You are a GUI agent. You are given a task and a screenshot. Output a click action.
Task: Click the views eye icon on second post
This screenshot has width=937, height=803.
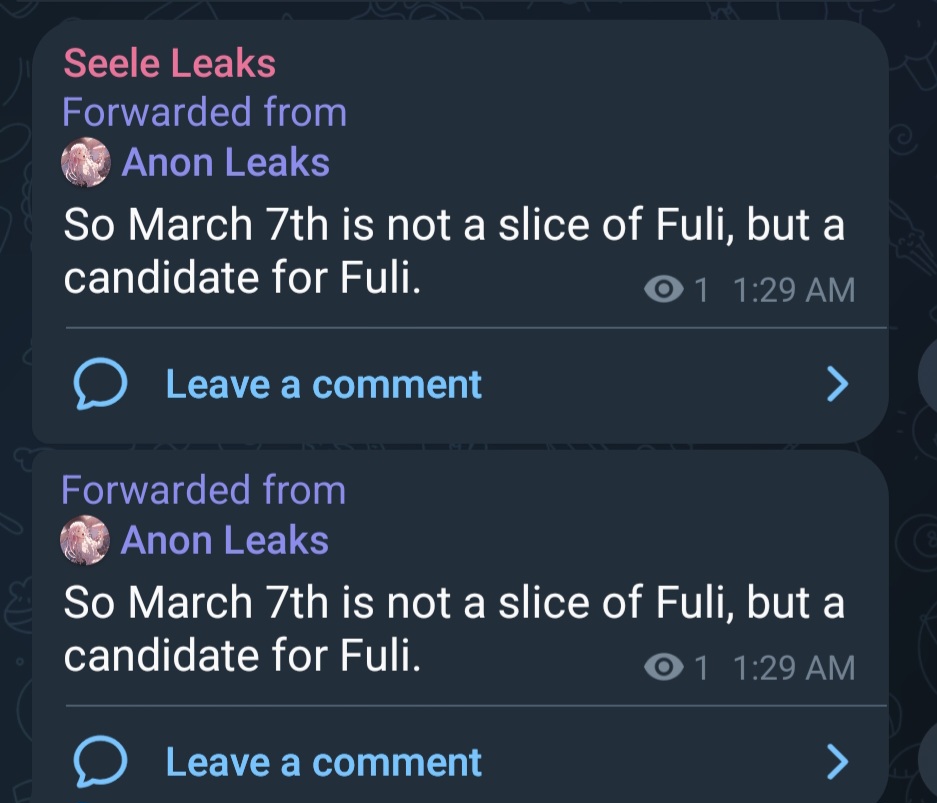tap(664, 667)
